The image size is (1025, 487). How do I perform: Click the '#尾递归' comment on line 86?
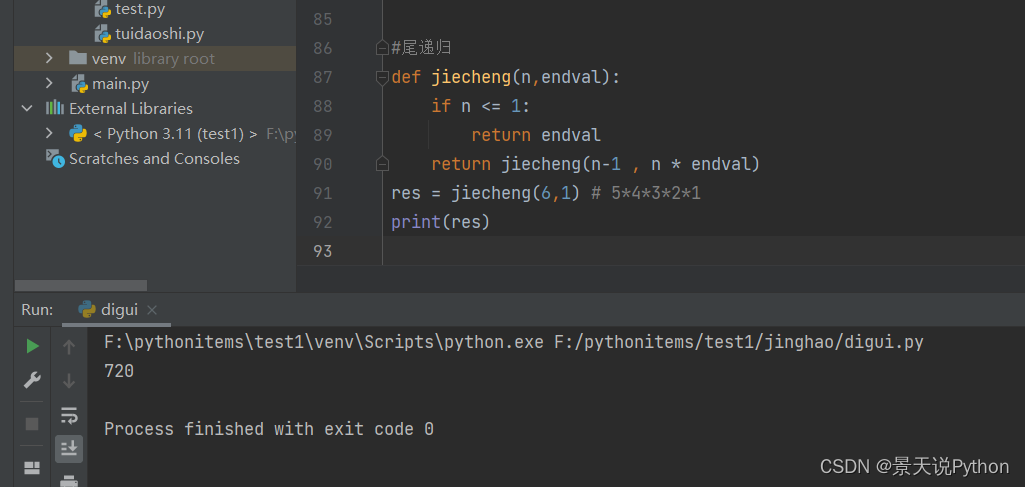pyautogui.click(x=422, y=48)
